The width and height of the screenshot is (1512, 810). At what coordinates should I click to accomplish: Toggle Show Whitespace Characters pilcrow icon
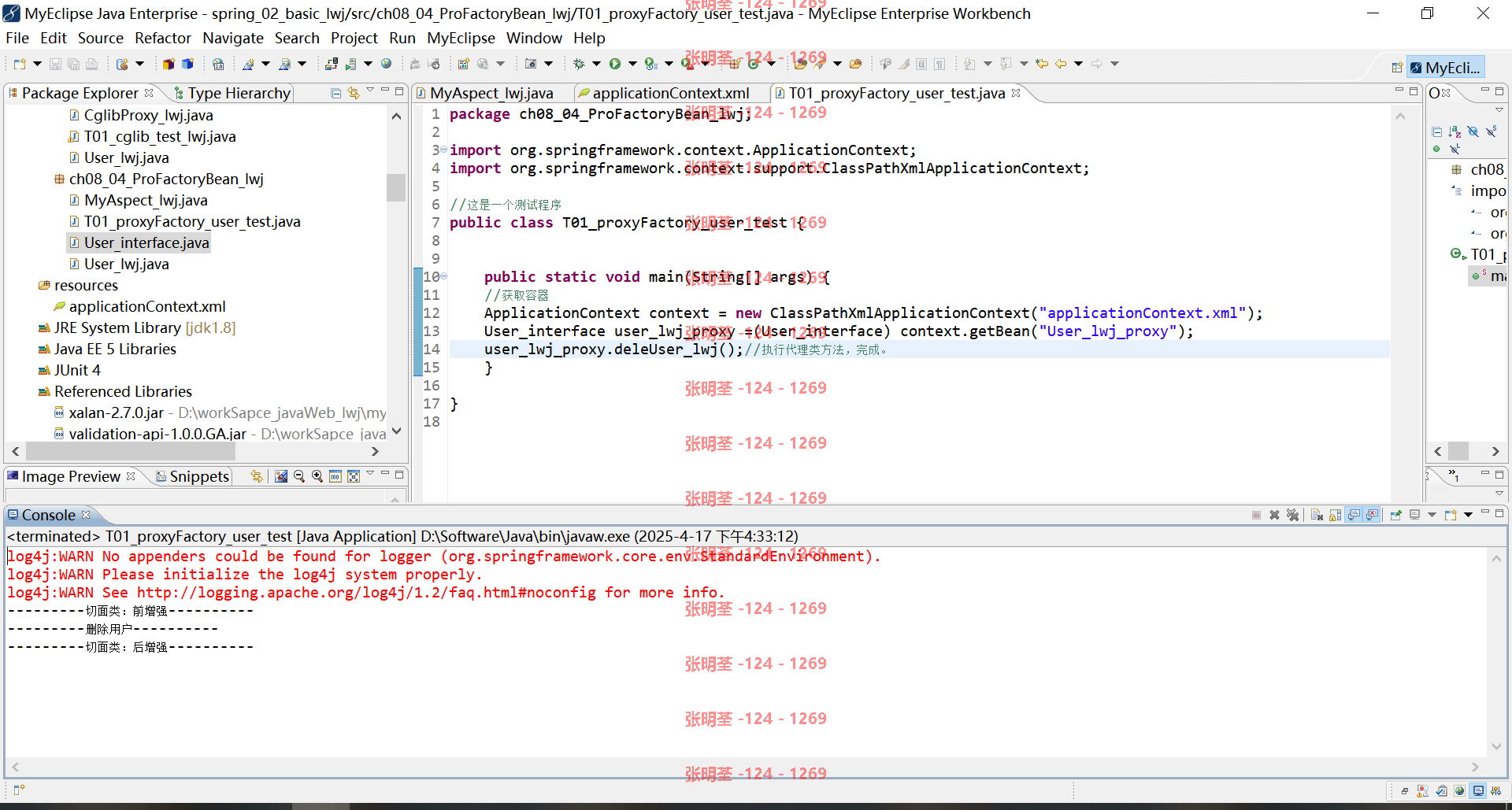939,64
